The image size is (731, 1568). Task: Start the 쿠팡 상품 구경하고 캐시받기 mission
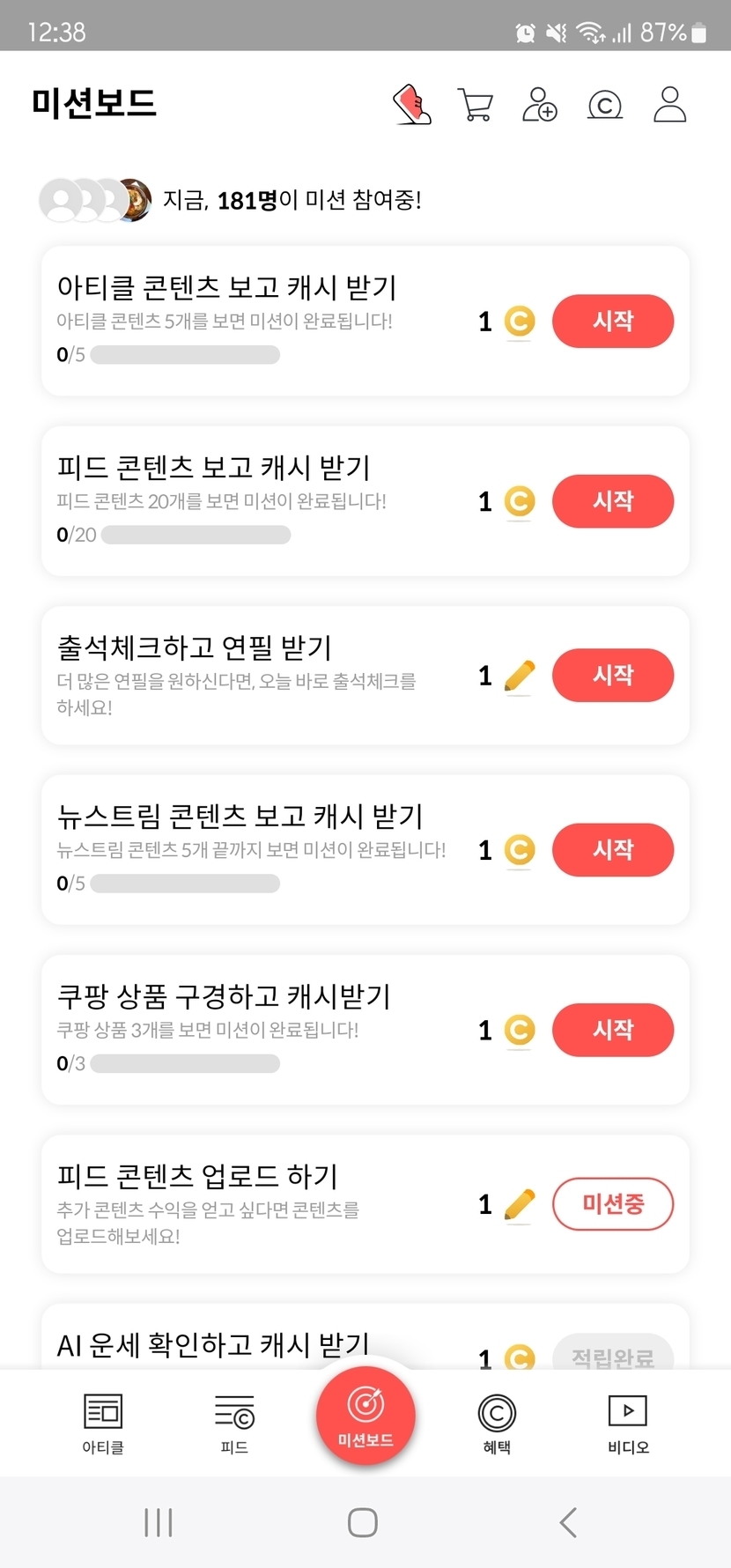click(613, 1030)
